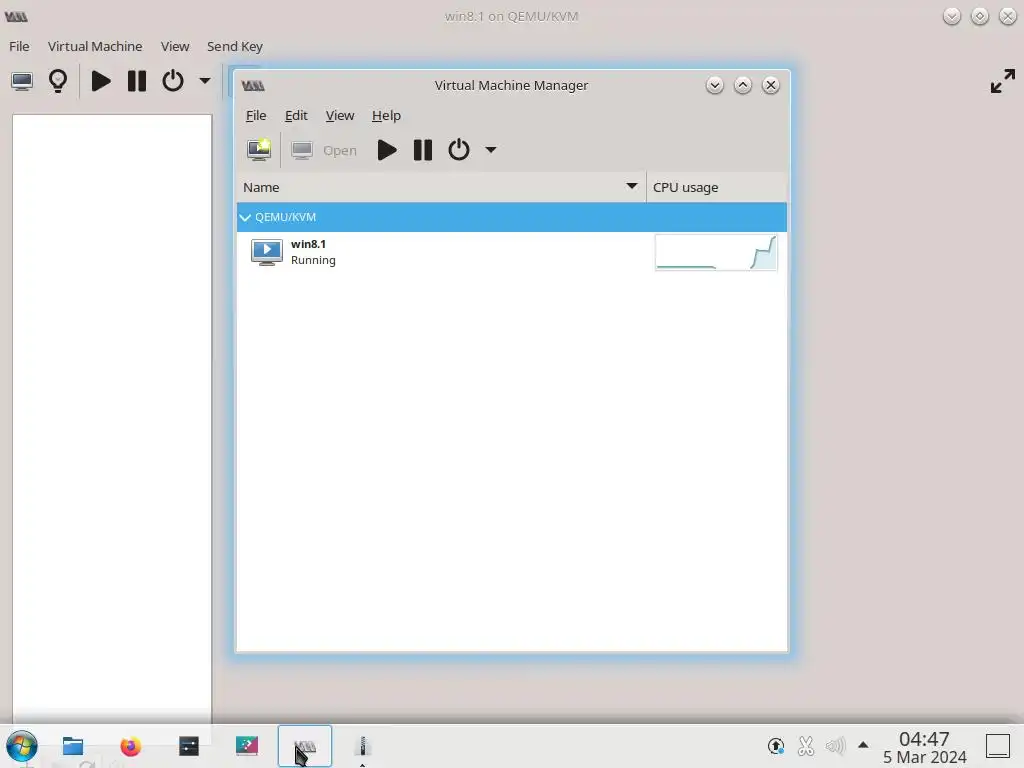Open the Help menu in Virtual Machine Manager
Screen dimensions: 1024x768
pyautogui.click(x=386, y=116)
